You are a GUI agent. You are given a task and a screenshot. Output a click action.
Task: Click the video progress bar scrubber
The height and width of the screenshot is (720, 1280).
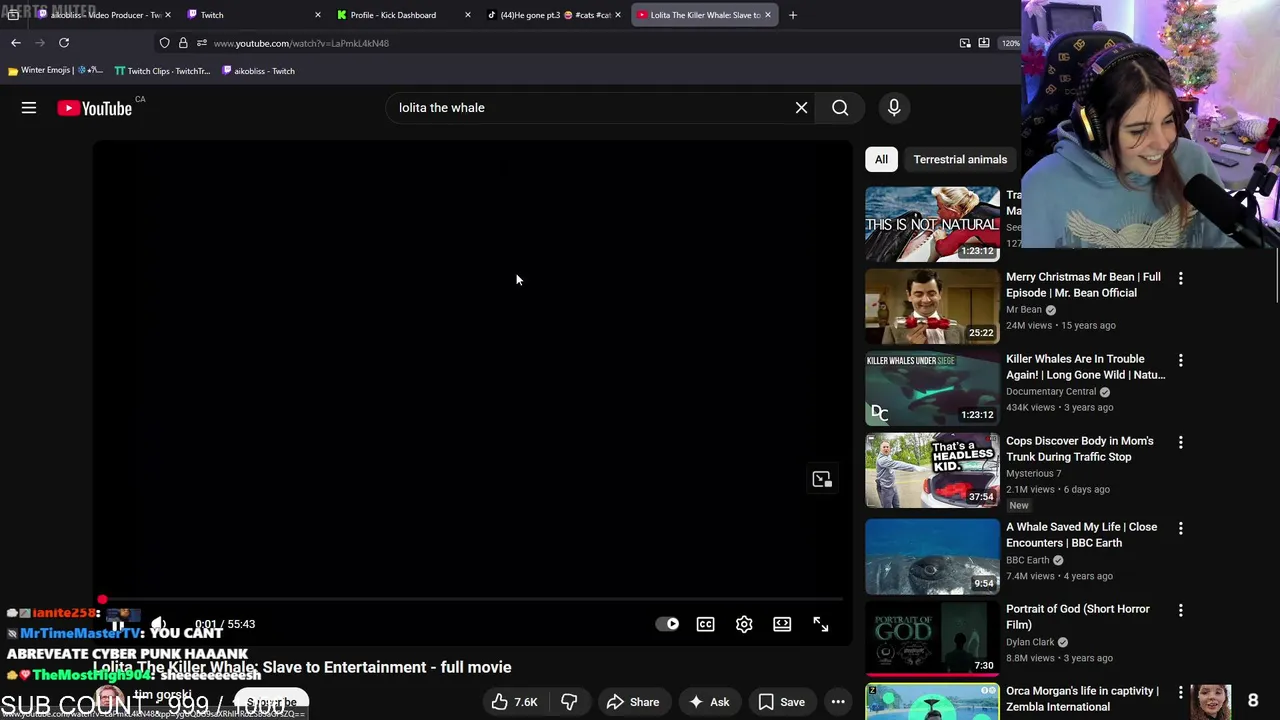tap(102, 600)
